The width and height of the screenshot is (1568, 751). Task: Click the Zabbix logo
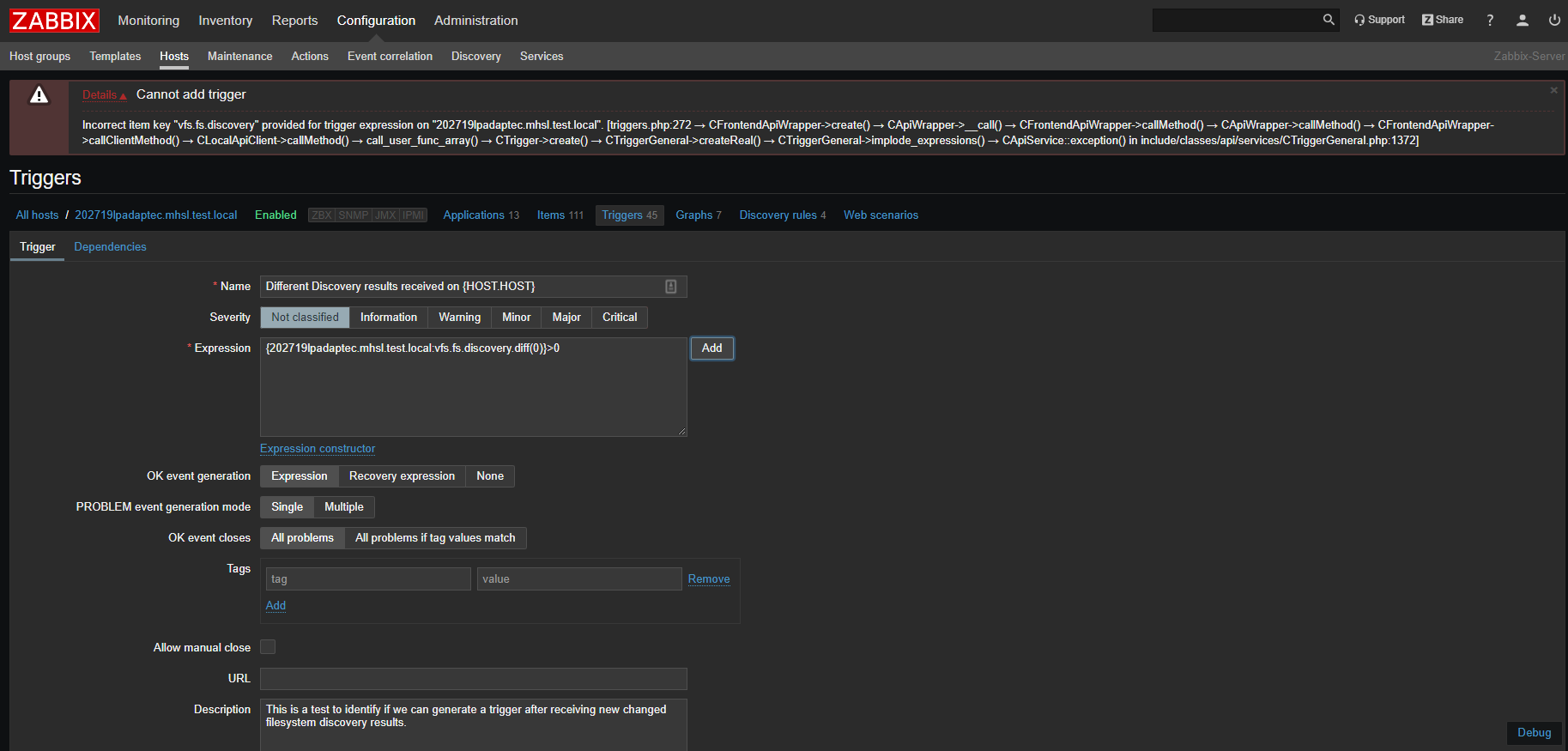pos(54,21)
